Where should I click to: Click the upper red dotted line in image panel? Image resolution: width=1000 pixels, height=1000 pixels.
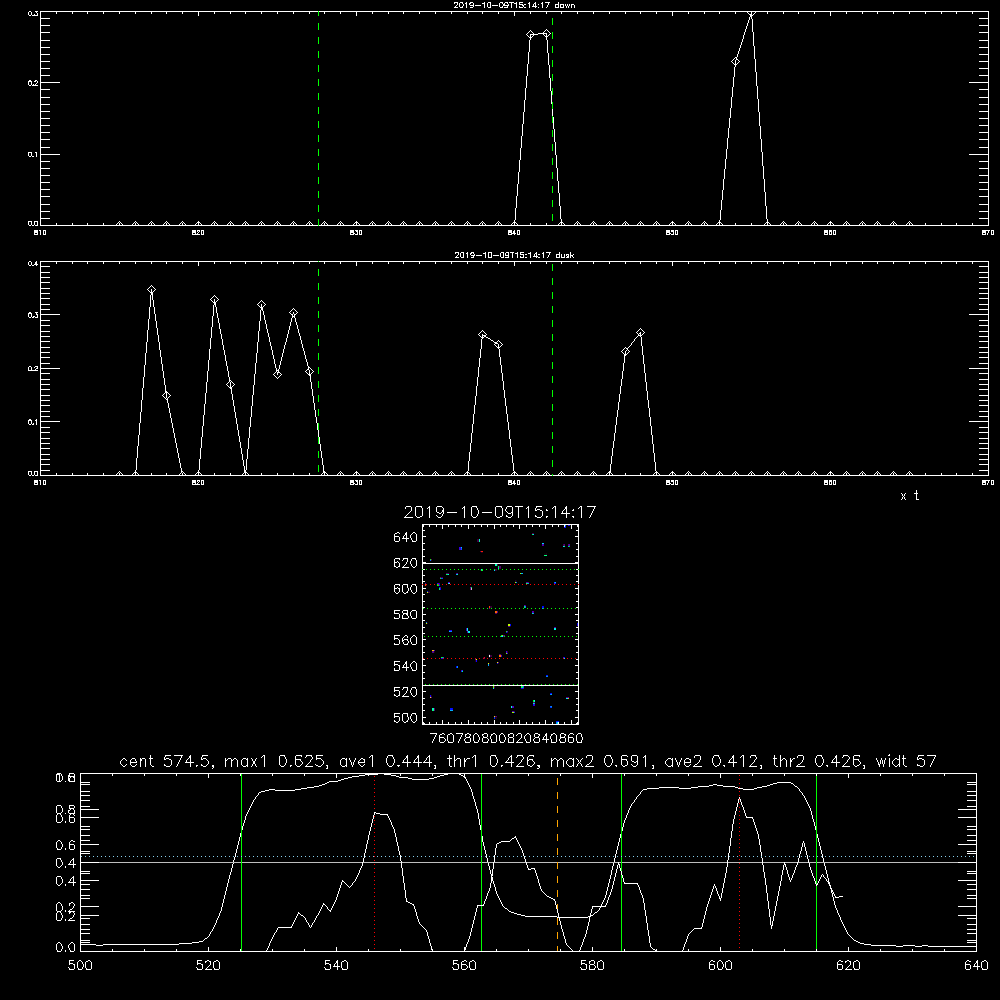(x=500, y=584)
